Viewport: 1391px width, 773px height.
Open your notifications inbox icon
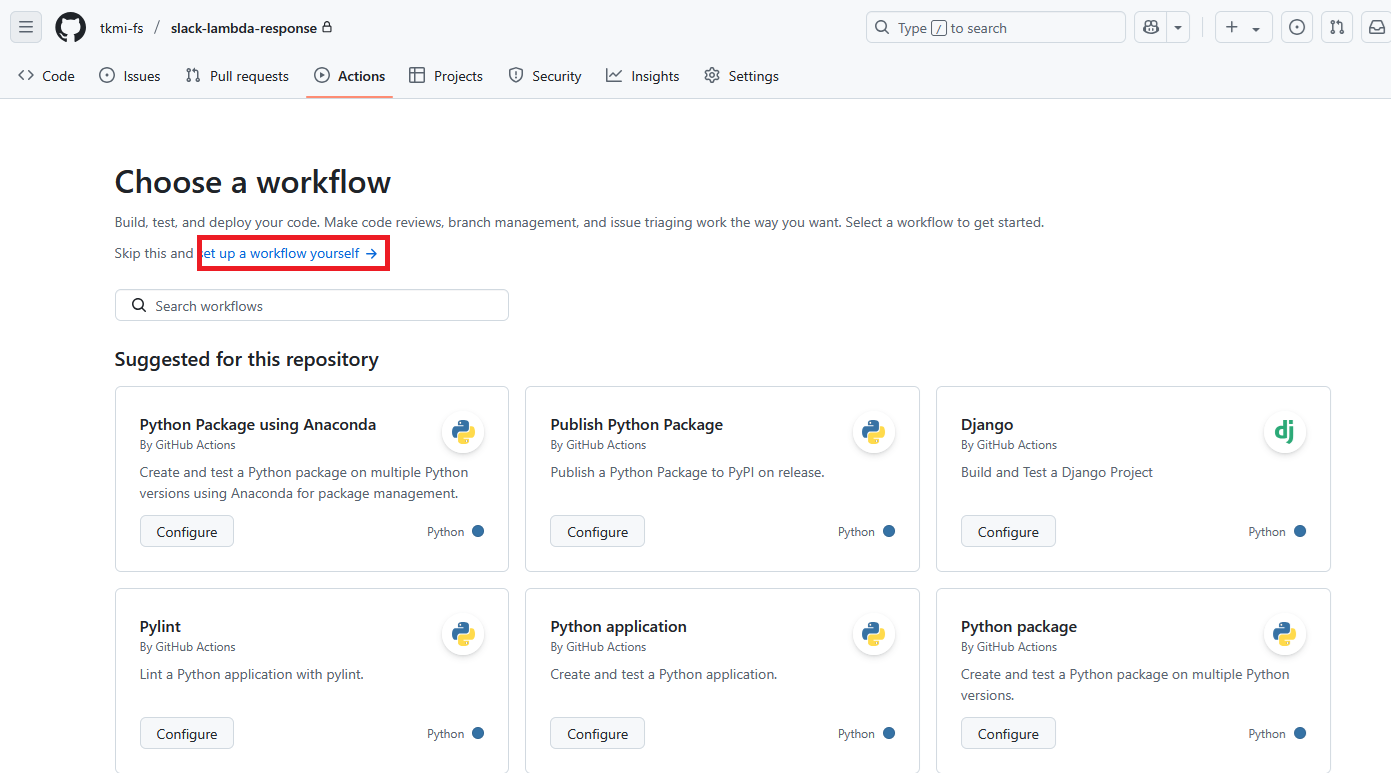[1377, 27]
